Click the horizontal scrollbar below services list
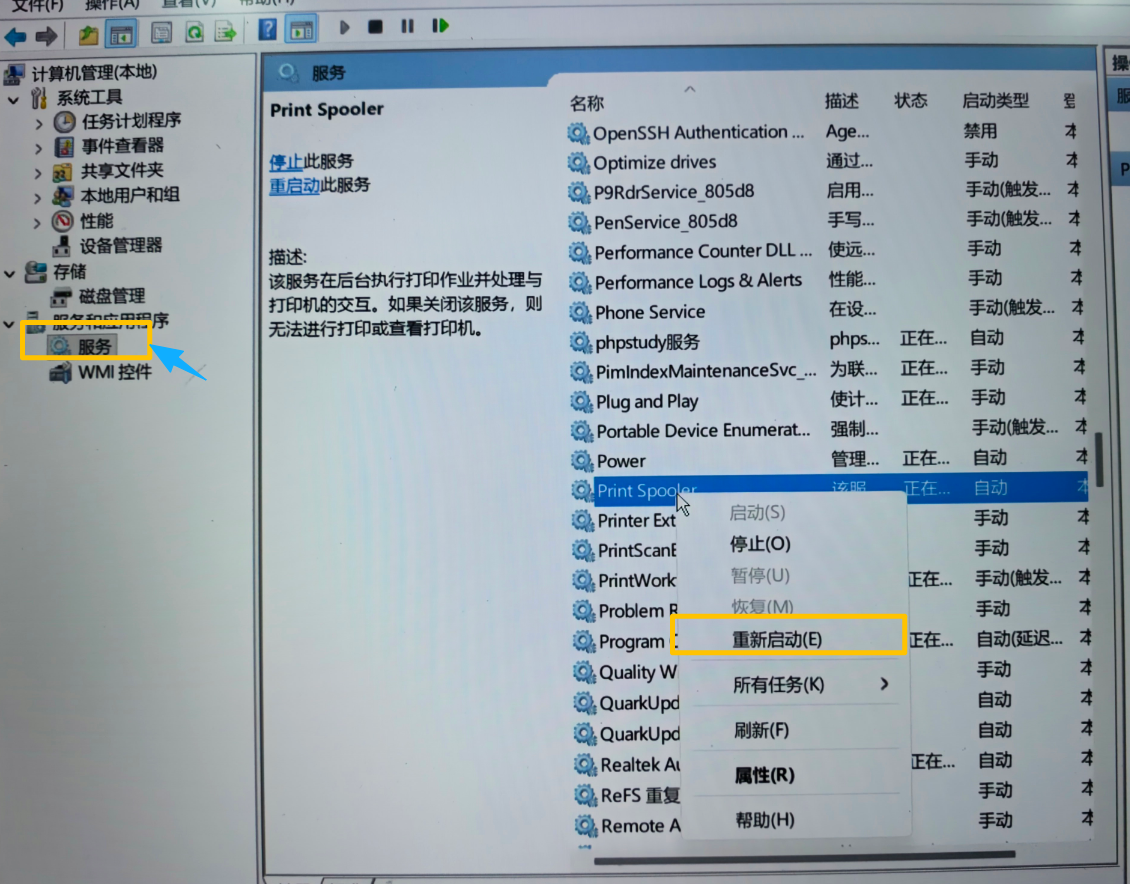This screenshot has height=884, width=1130. tap(804, 857)
